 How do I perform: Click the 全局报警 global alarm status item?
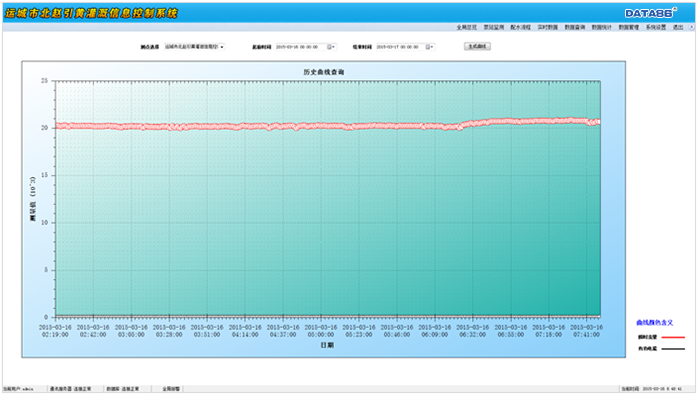(x=171, y=389)
